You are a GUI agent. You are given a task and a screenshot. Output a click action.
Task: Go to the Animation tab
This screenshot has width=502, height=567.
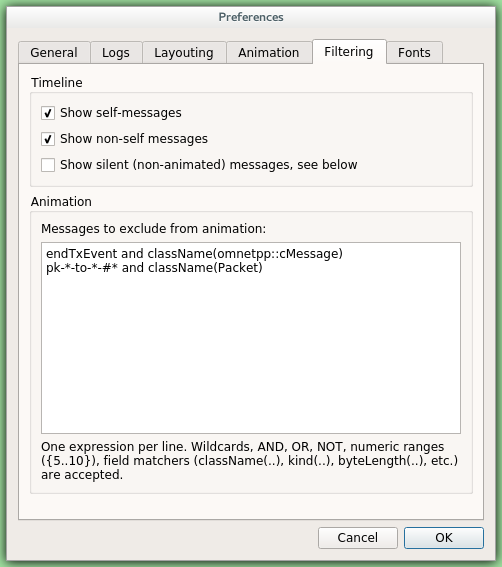coord(269,52)
